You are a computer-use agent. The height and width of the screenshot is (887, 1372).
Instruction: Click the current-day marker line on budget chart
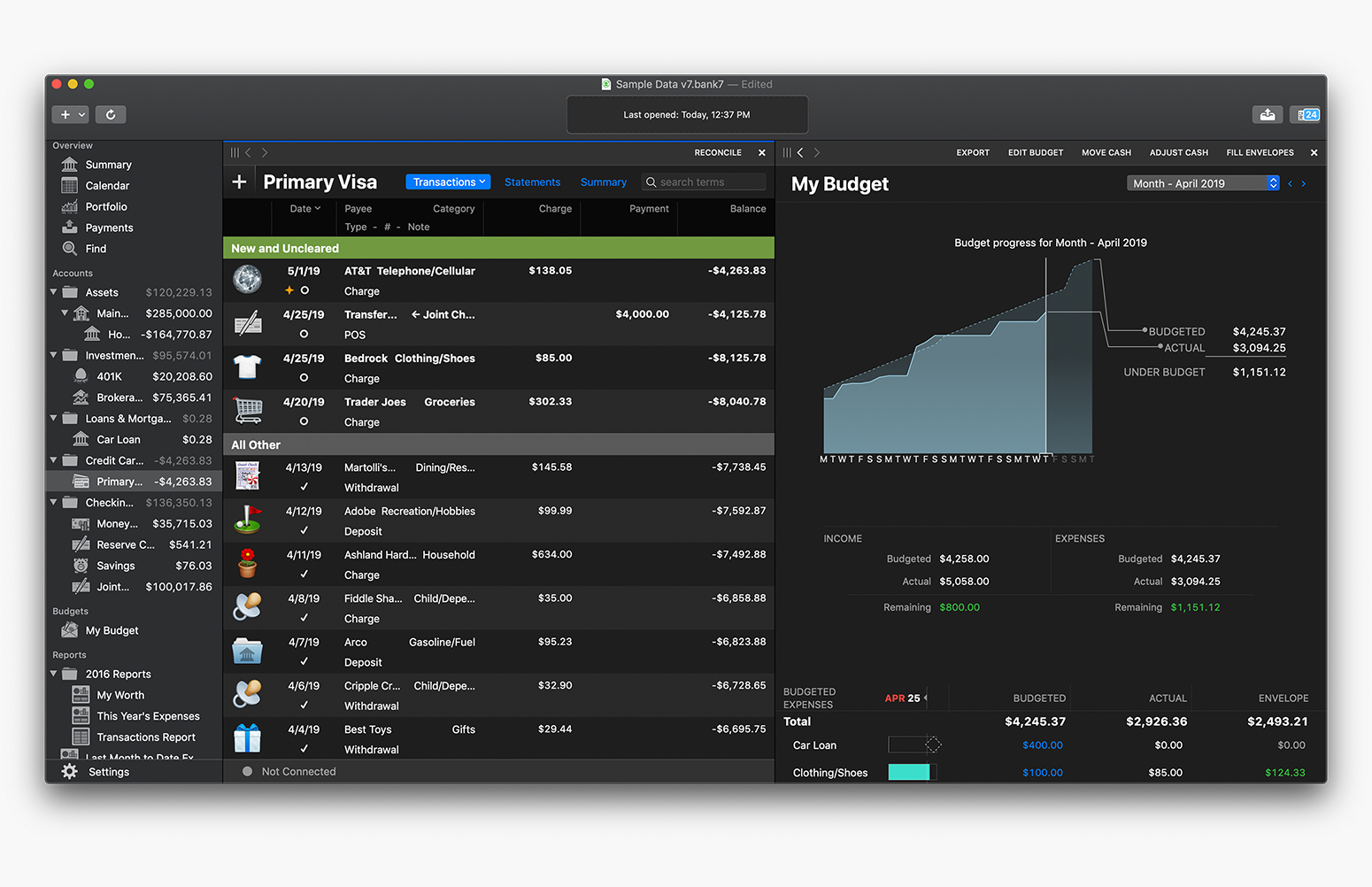coord(1046,358)
